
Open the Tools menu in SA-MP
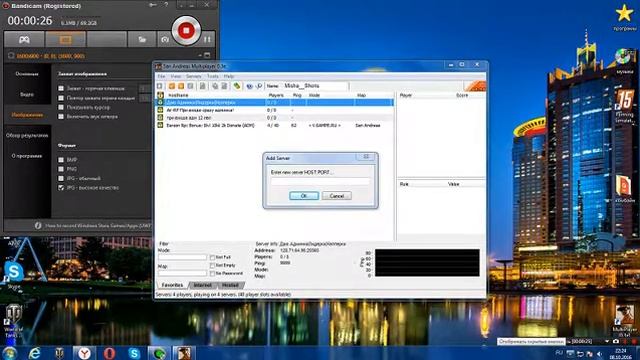click(x=213, y=76)
